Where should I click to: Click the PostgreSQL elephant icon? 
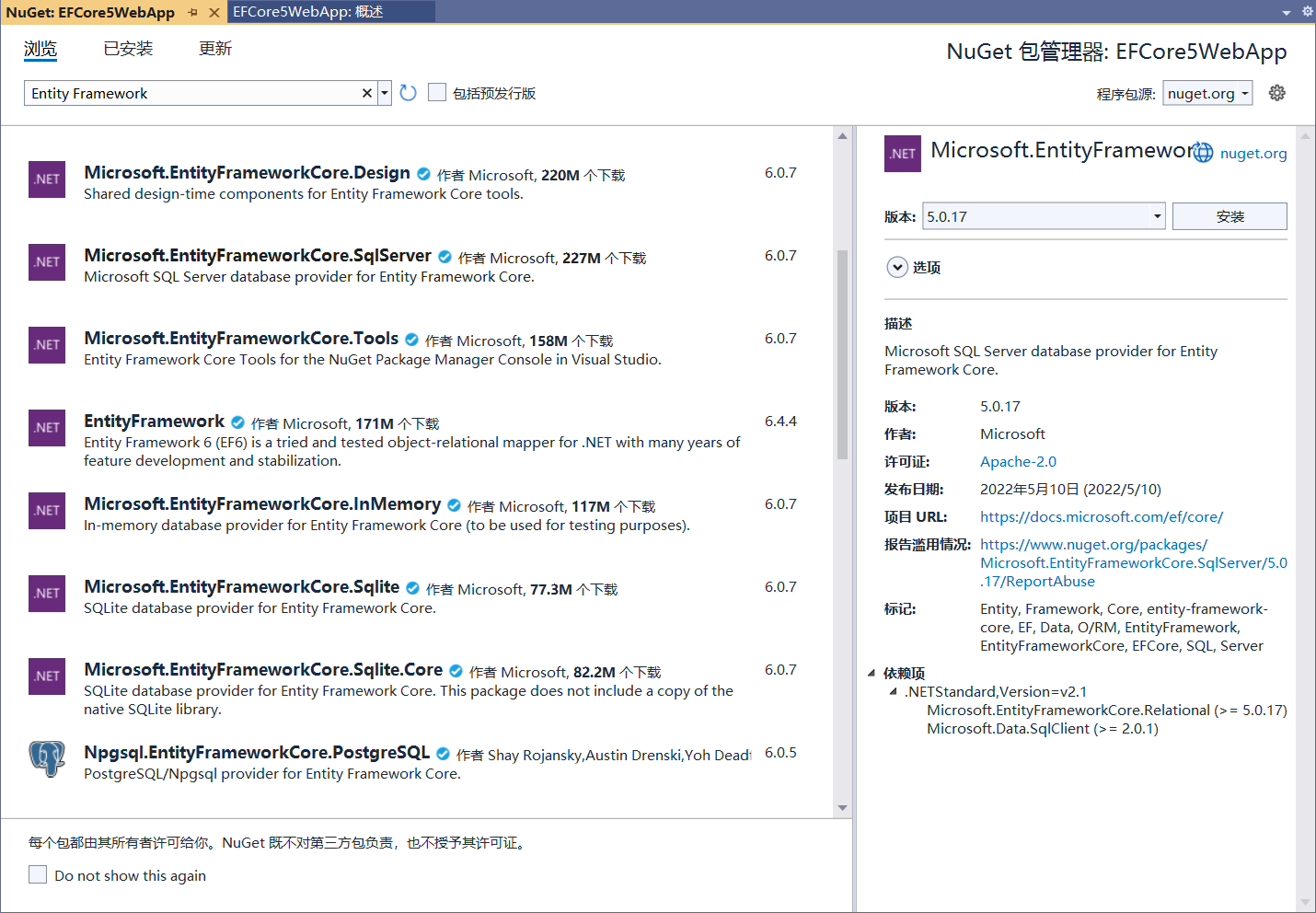tap(47, 759)
